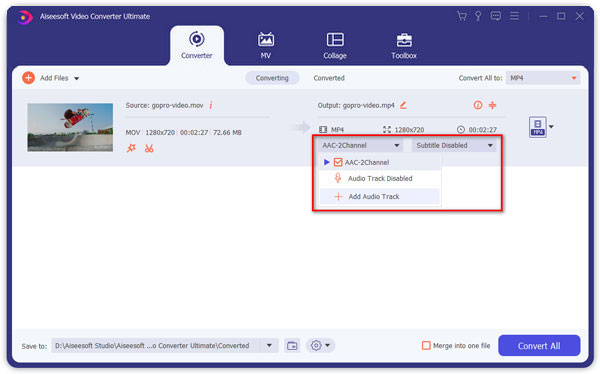
Task: Click the output duration 00:02:27
Action: [483, 130]
